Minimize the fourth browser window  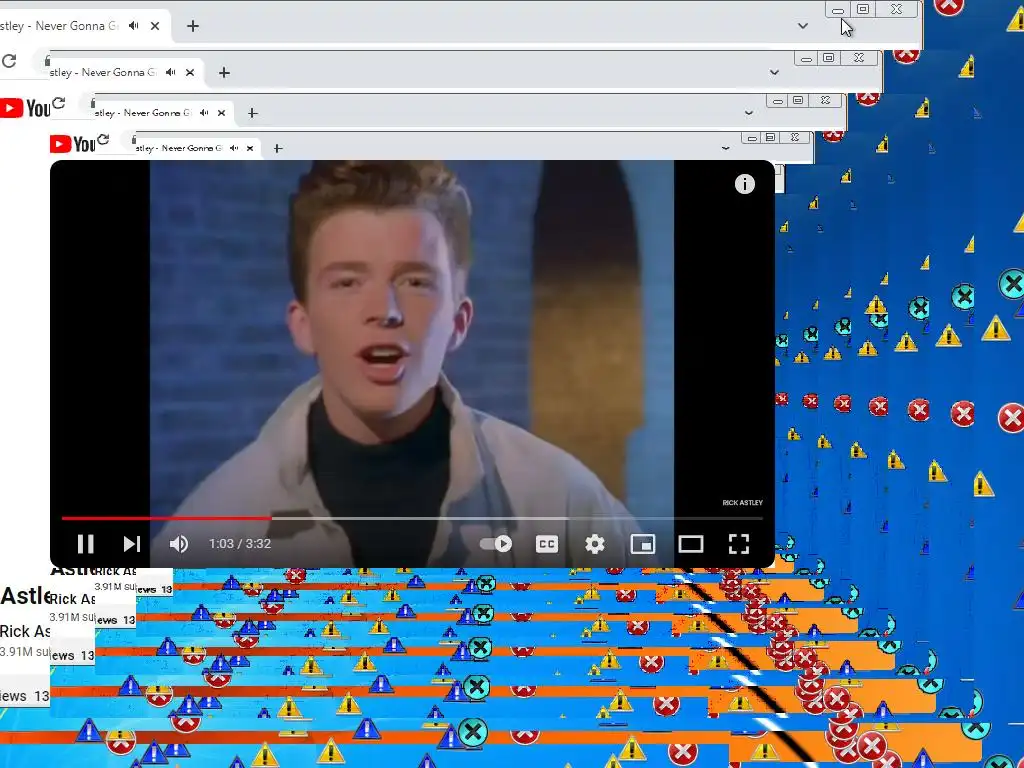click(752, 138)
